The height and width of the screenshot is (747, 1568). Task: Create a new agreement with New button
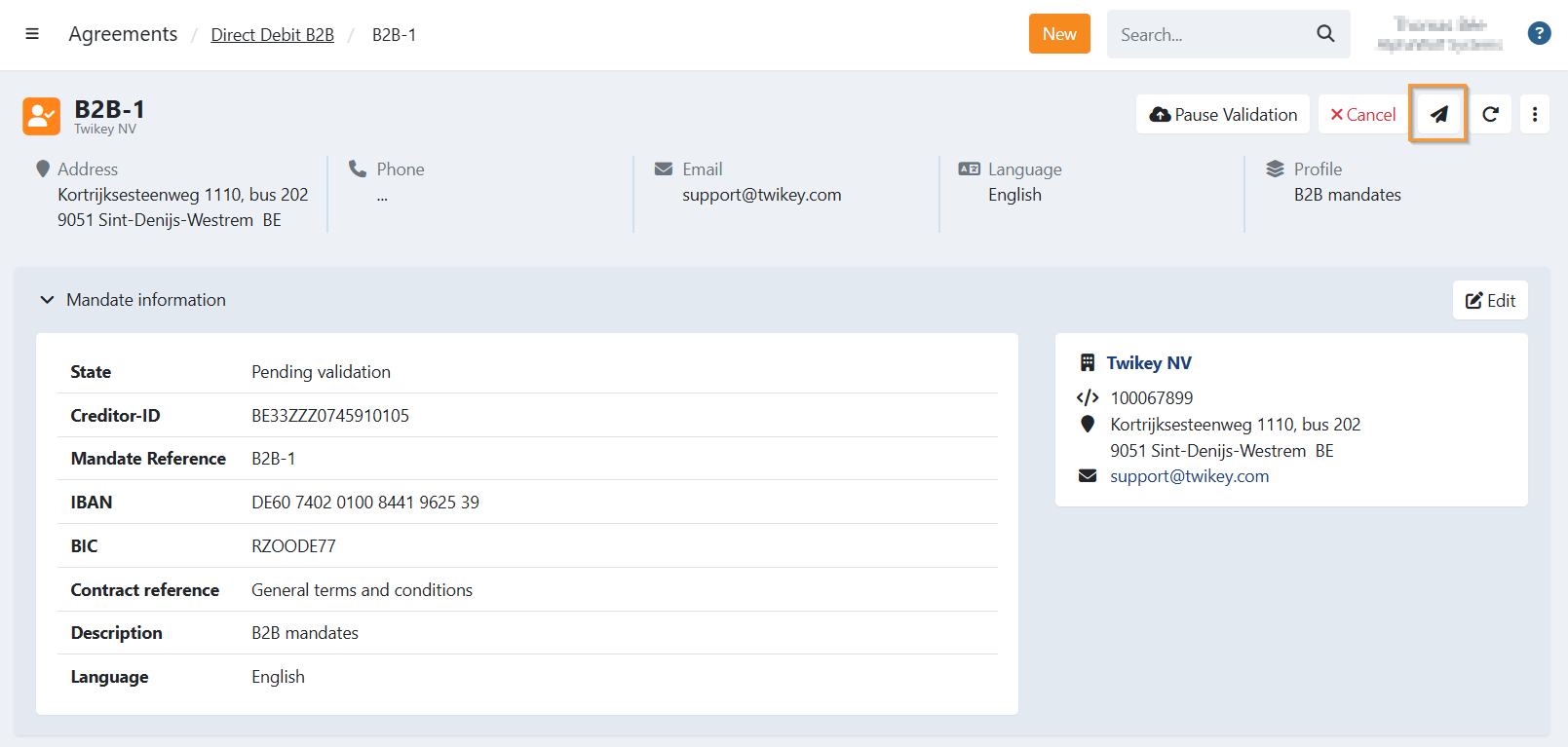[x=1059, y=34]
